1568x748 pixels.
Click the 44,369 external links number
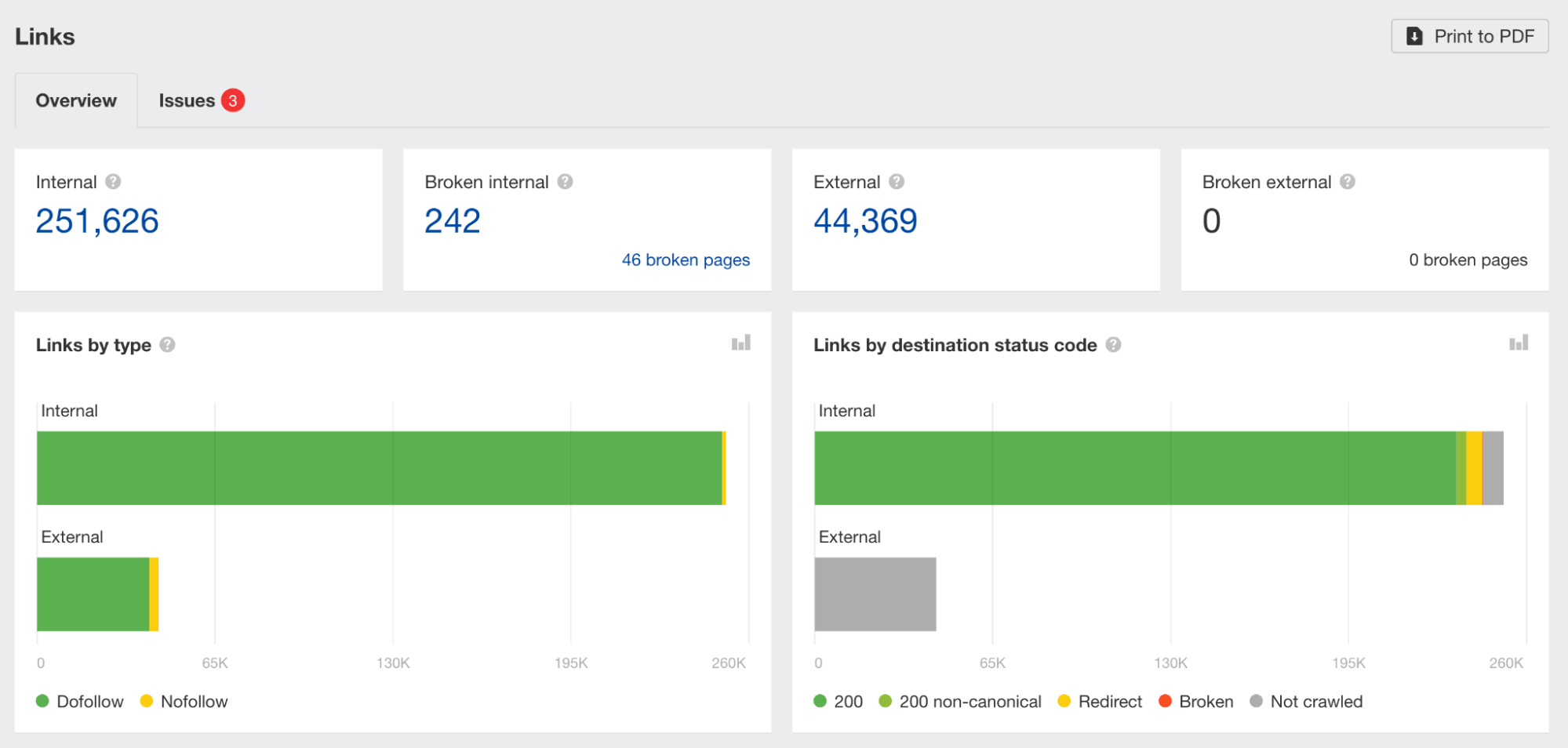pyautogui.click(x=865, y=222)
